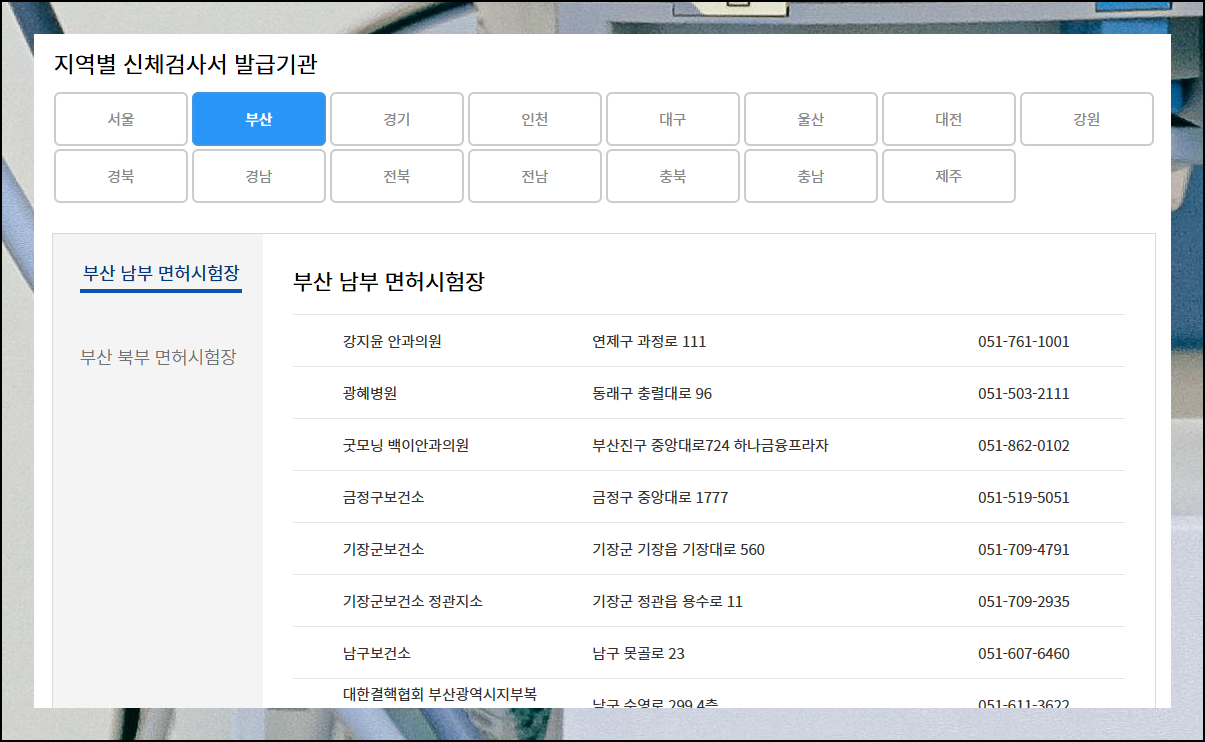Click the 남구보건소 name
1205x742 pixels.
376,653
